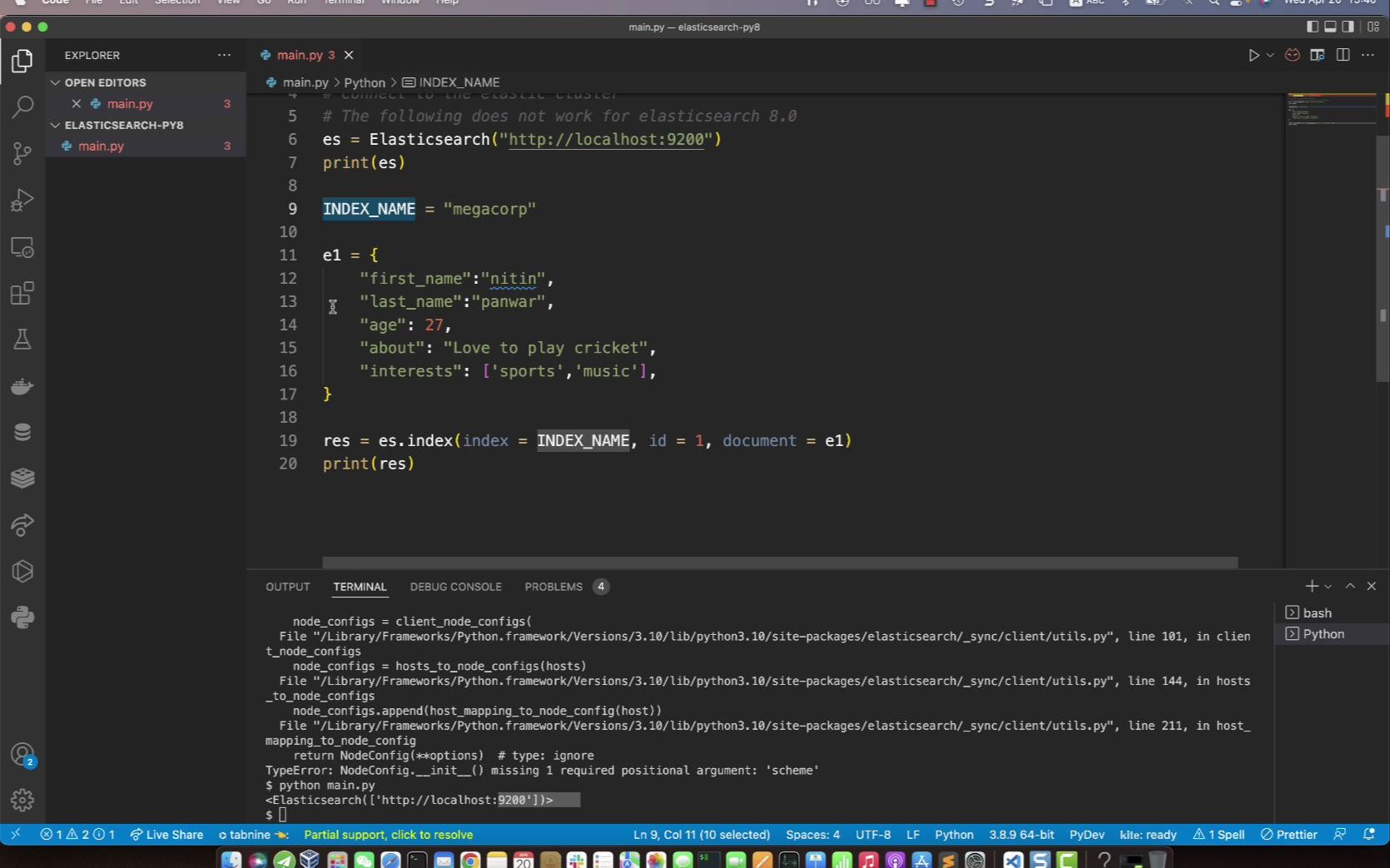Run the main.py file using the Run button
This screenshot has width=1390, height=868.
(1253, 55)
